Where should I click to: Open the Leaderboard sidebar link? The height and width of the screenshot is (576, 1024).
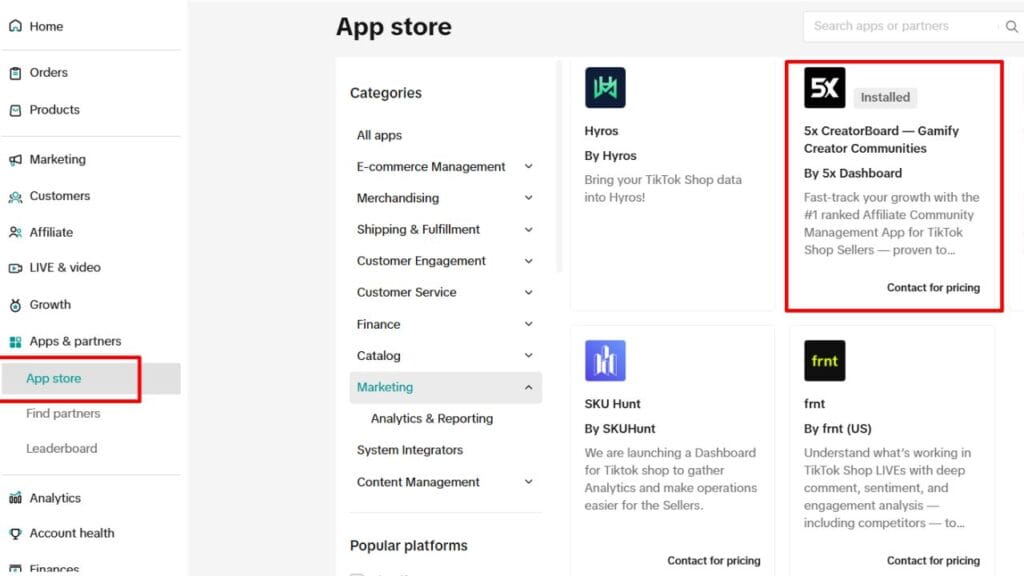click(x=61, y=449)
